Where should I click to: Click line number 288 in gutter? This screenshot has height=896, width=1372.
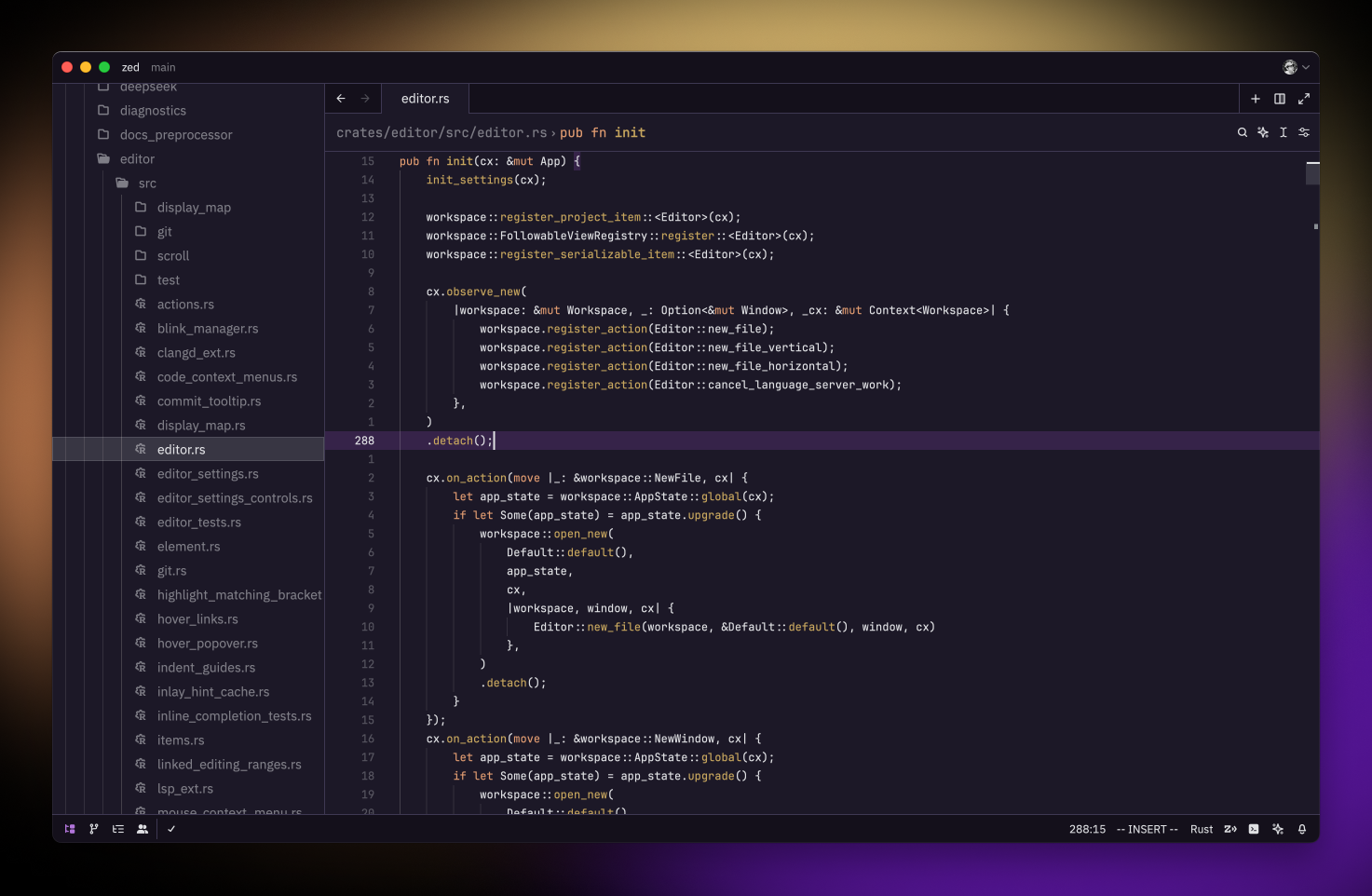(364, 441)
